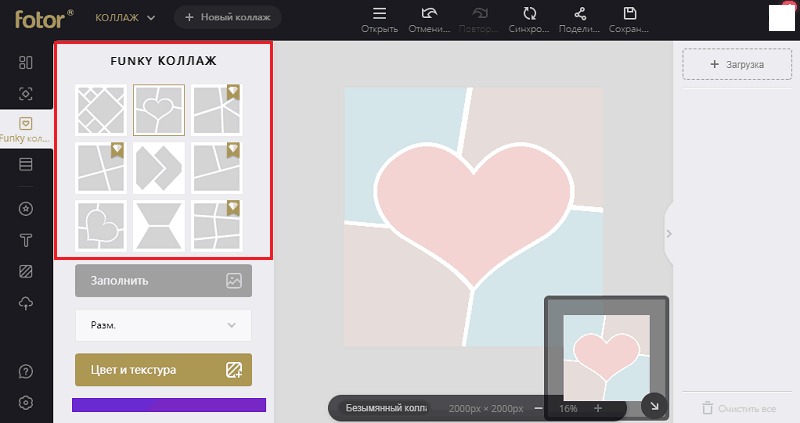Open the Text tool in the sidebar
The height and width of the screenshot is (423, 800).
[26, 240]
